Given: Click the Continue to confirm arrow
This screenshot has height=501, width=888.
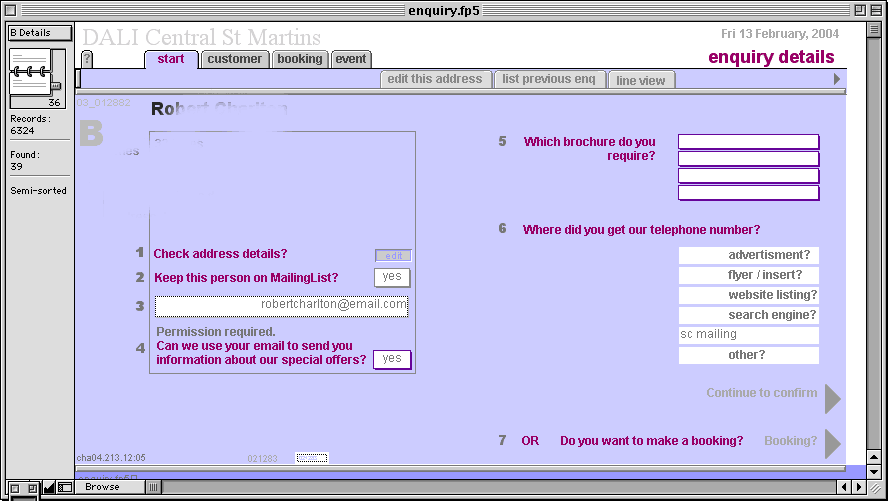Looking at the screenshot, I should pyautogui.click(x=832, y=396).
